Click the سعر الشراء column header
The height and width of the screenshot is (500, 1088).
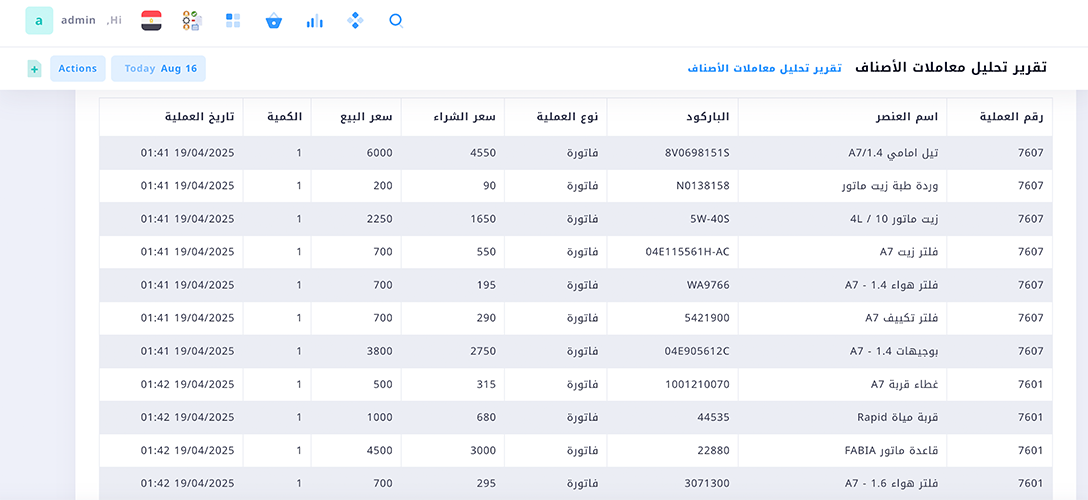point(469,117)
